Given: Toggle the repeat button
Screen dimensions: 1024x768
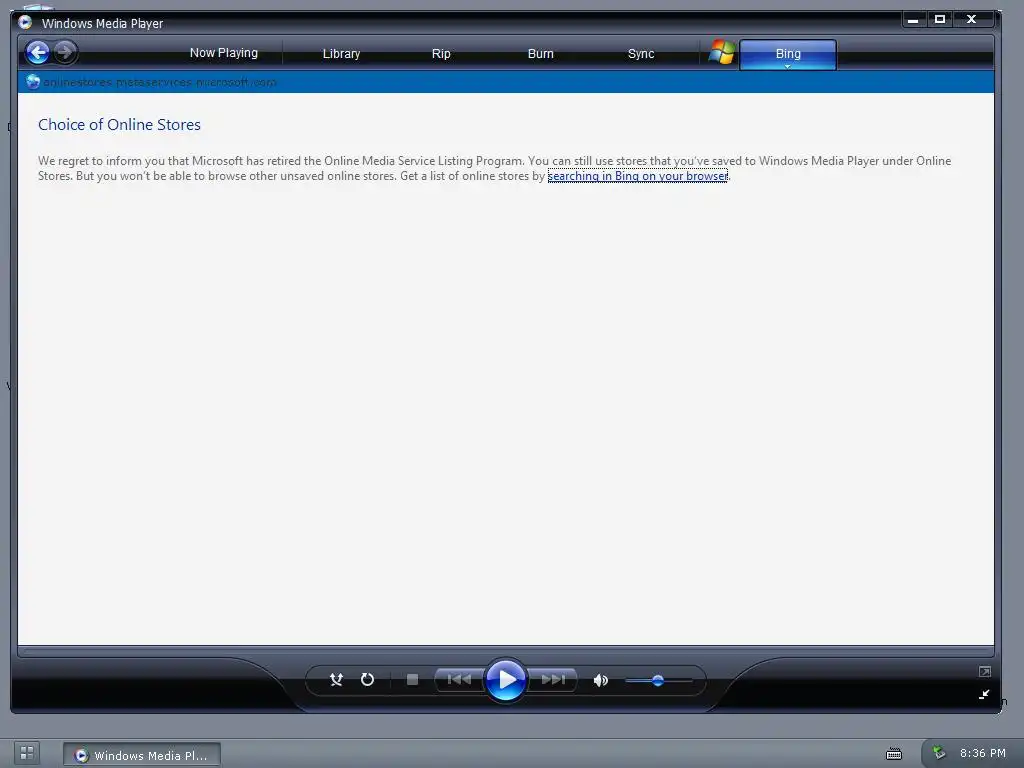Looking at the screenshot, I should point(368,680).
